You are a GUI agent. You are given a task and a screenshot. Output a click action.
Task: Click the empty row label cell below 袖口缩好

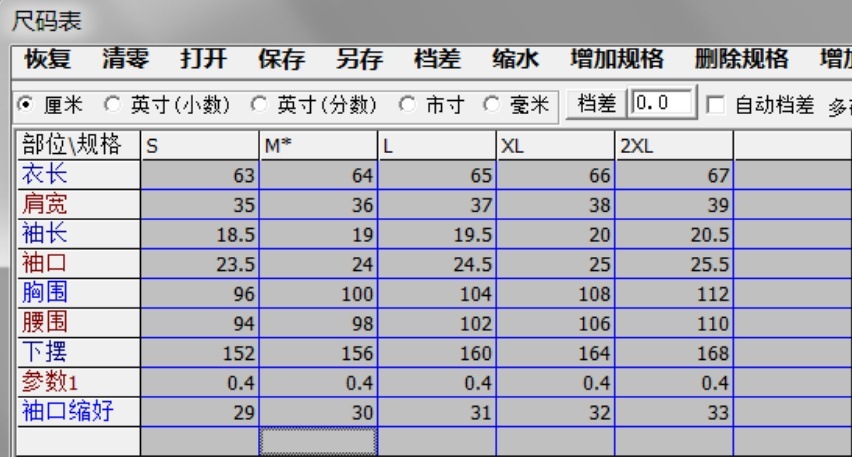point(79,442)
